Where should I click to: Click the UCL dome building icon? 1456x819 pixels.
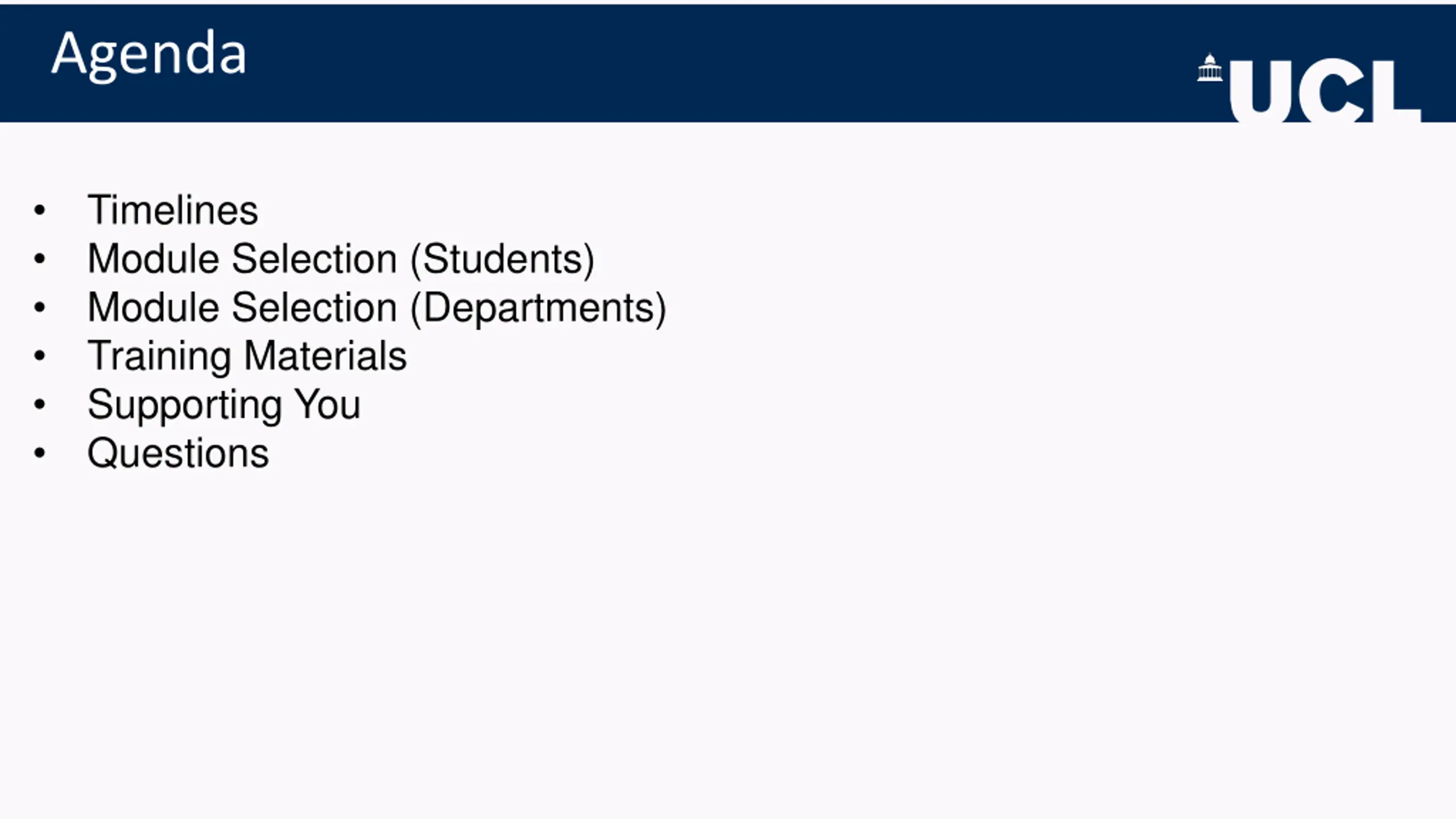(x=1210, y=68)
